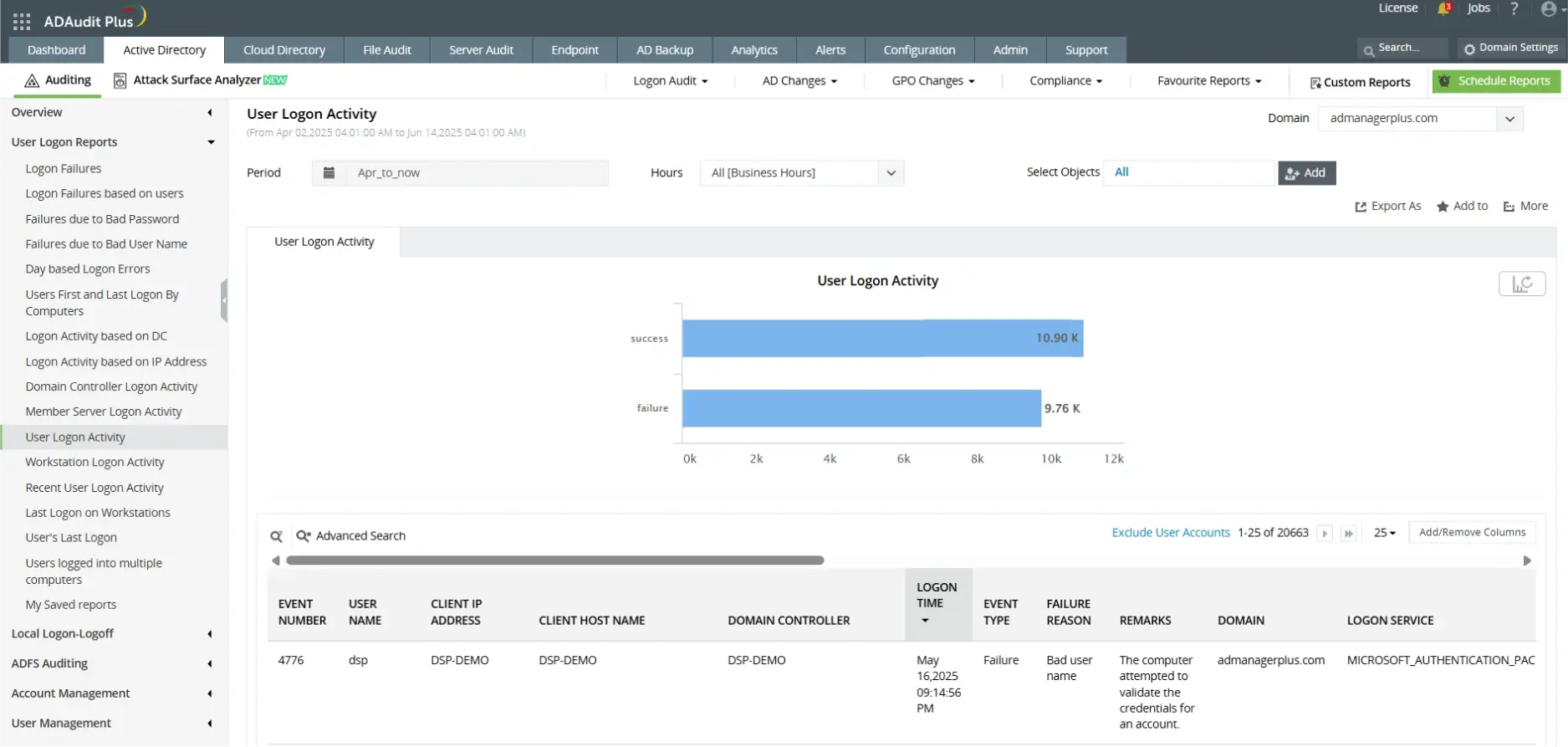The width and height of the screenshot is (1568, 747).
Task: Open the user profile avatar icon
Action: coord(1549,9)
